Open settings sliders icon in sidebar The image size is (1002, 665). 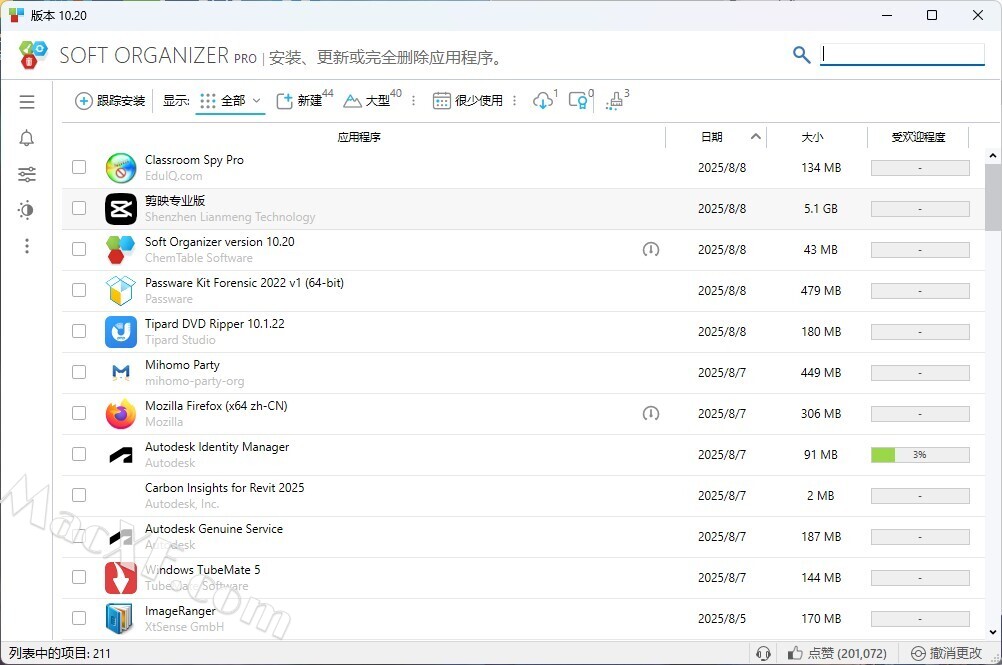point(27,174)
